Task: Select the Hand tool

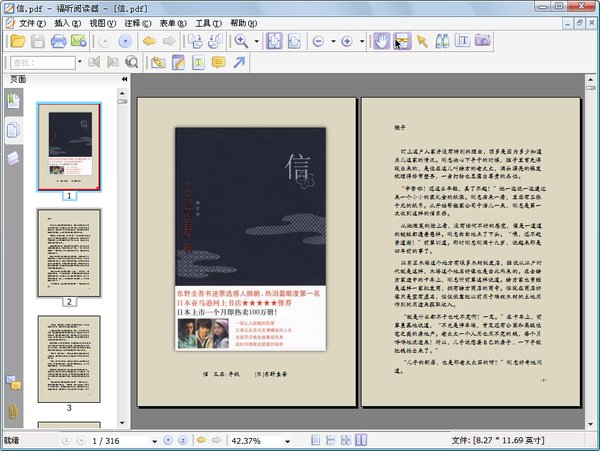Action: [x=381, y=41]
